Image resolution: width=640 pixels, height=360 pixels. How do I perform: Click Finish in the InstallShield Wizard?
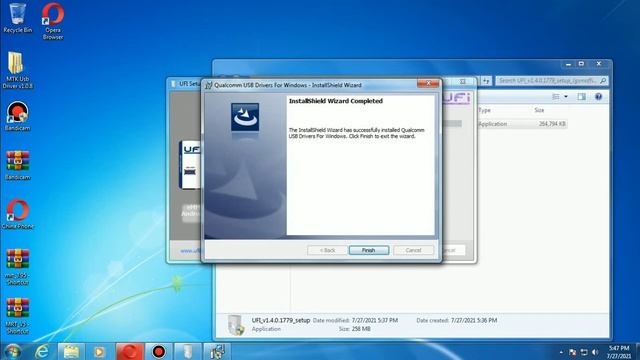369,250
